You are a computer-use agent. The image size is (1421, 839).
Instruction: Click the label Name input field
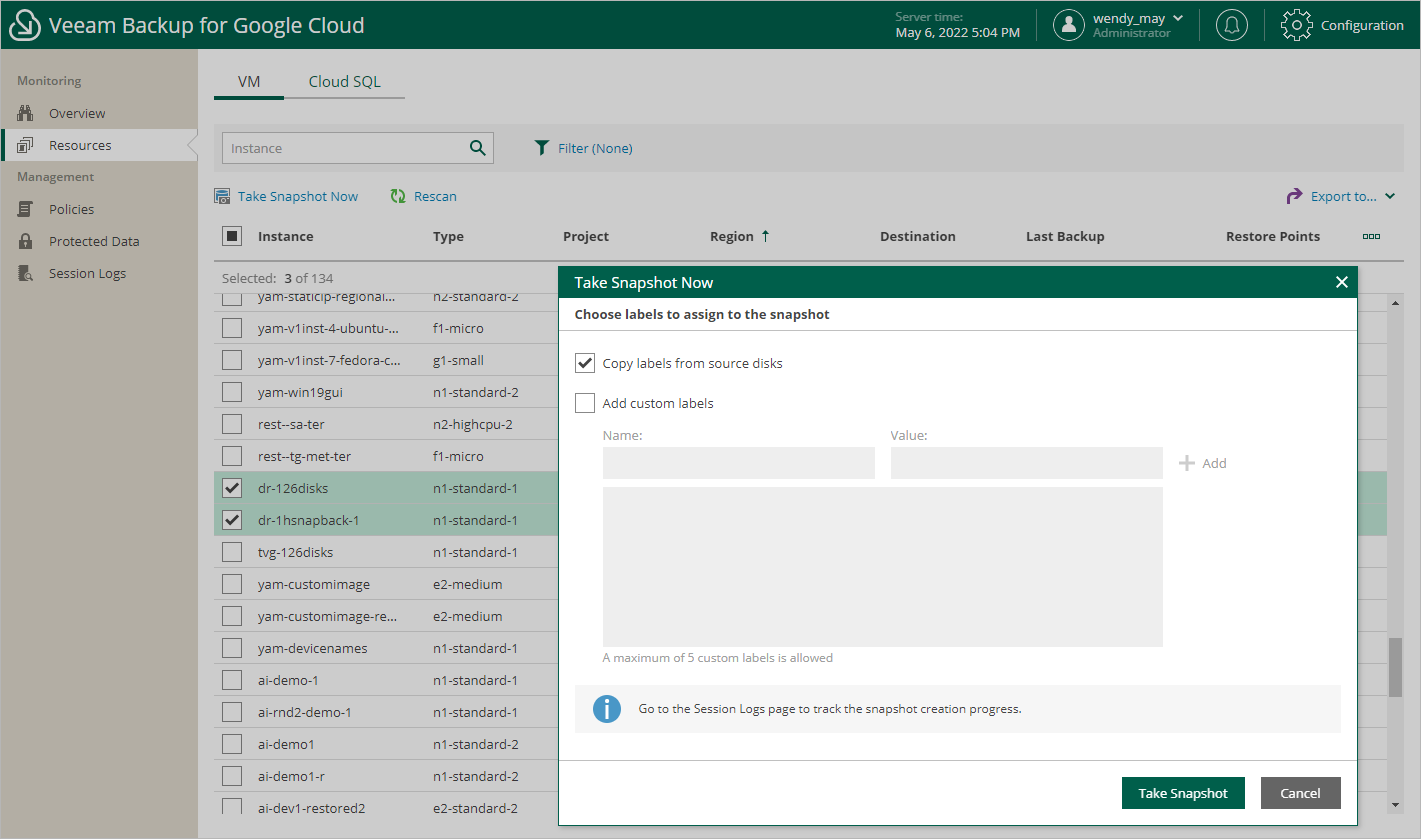point(738,463)
